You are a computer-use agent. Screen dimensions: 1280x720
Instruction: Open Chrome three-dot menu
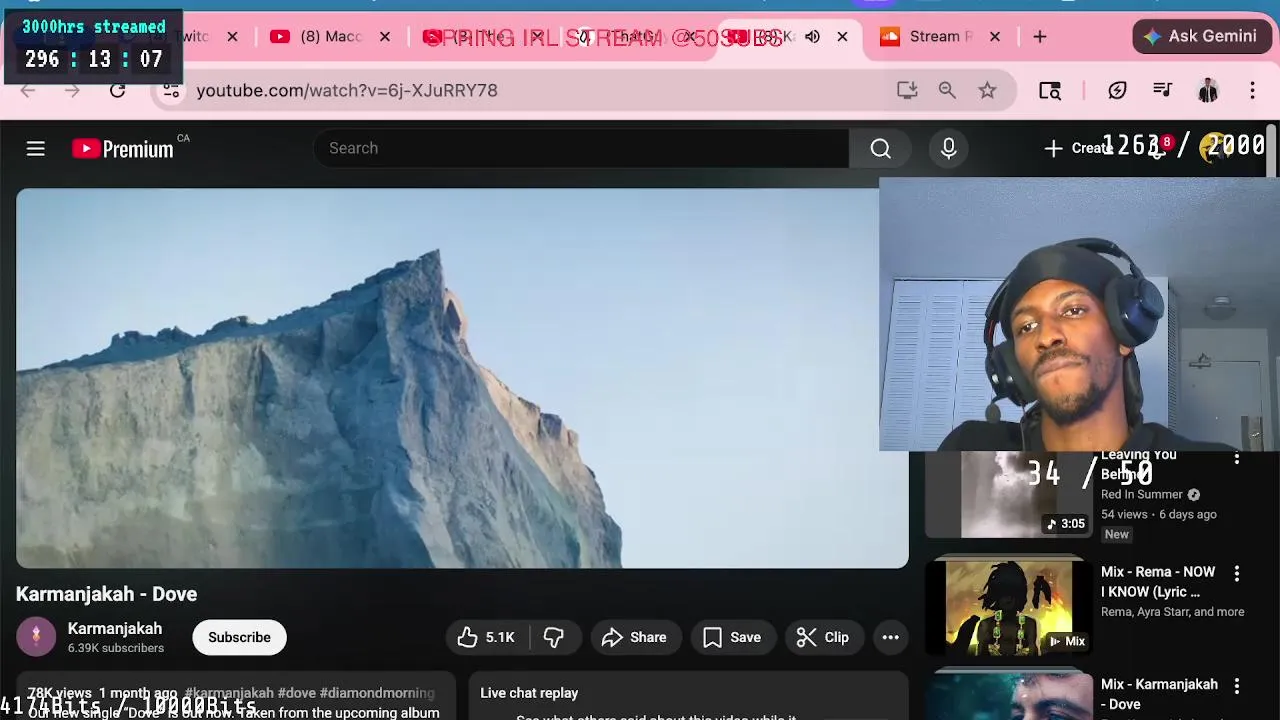coord(1252,90)
